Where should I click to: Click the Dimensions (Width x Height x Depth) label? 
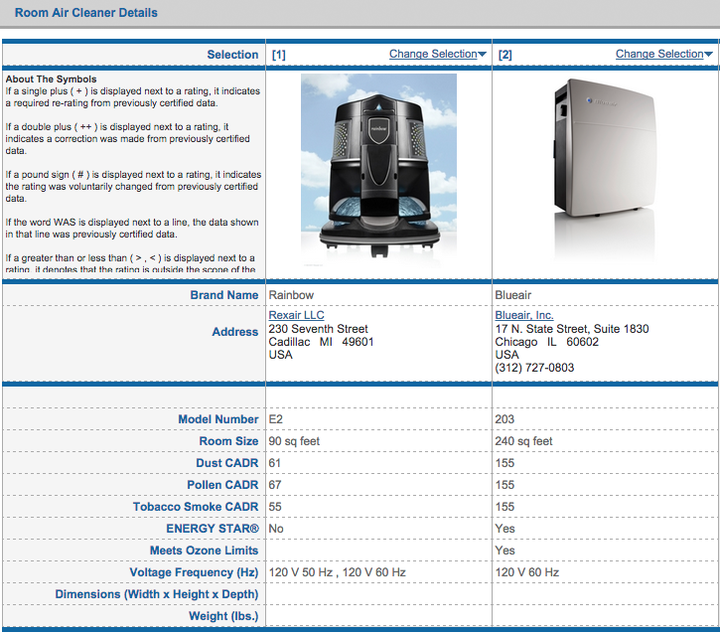click(x=157, y=594)
